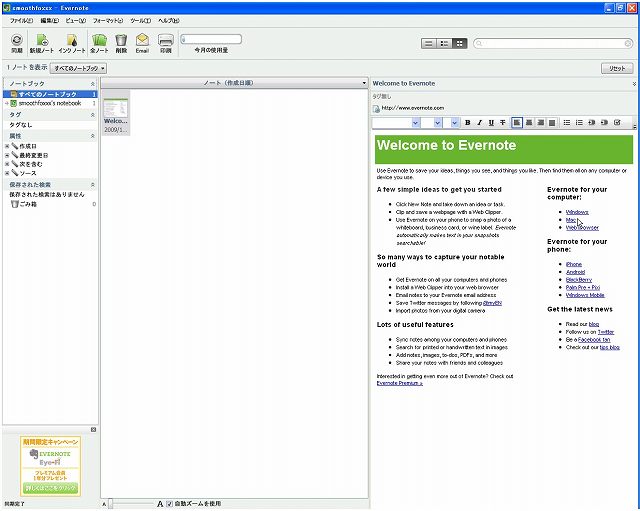This screenshot has height=511, width=640.
Task: Open the note sort order dropdown arrow
Action: (364, 83)
